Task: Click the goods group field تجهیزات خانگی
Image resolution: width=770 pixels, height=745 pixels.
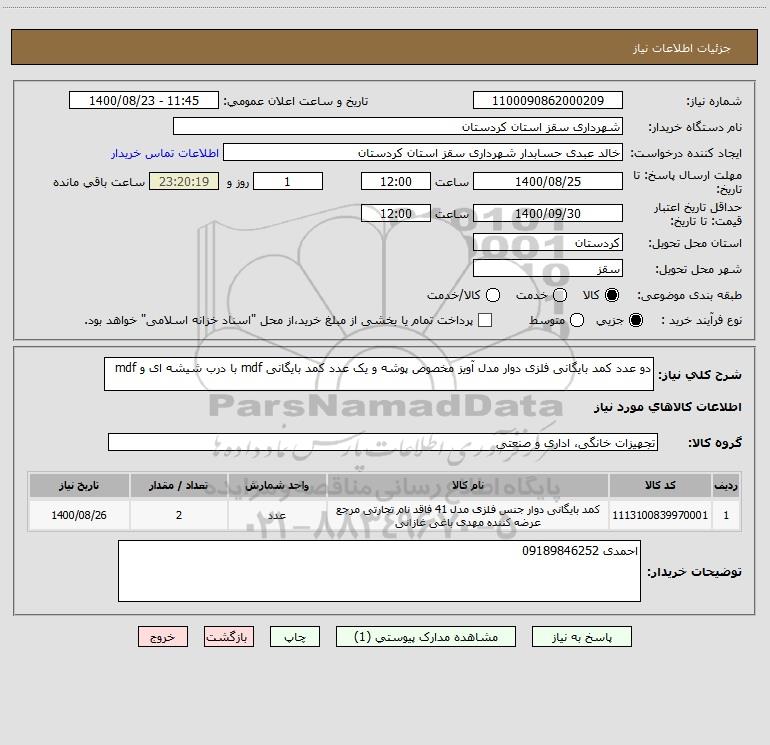Action: (x=383, y=442)
